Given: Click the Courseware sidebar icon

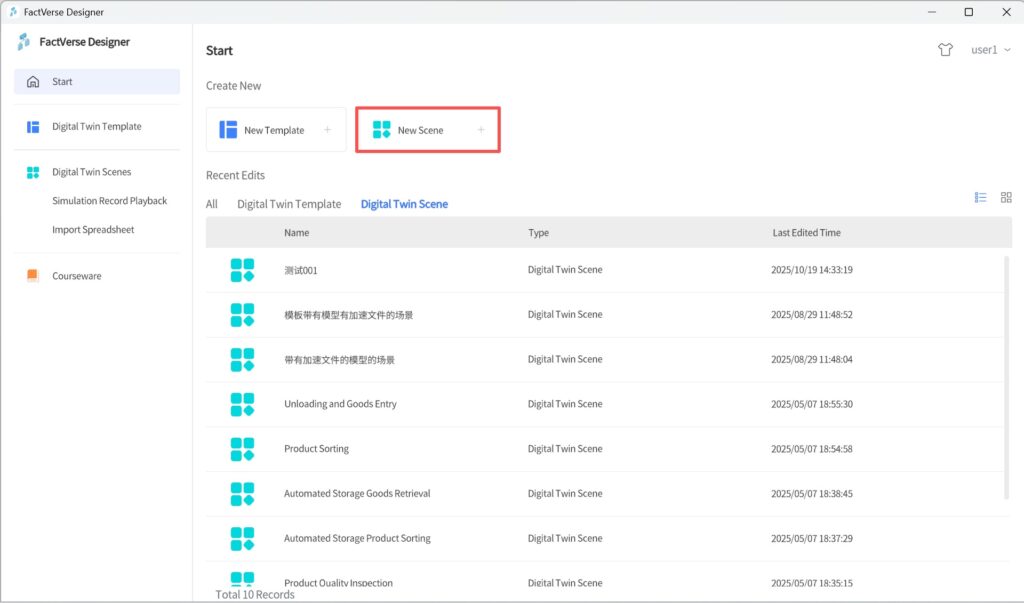Looking at the screenshot, I should pyautogui.click(x=33, y=276).
